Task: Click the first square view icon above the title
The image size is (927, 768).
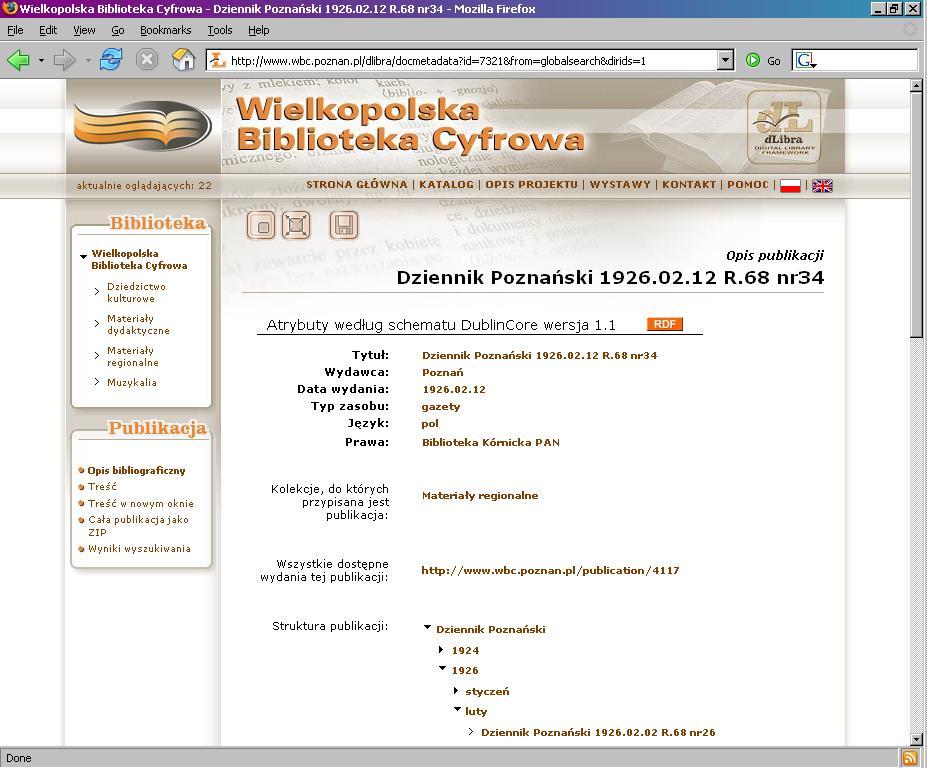Action: tap(261, 225)
